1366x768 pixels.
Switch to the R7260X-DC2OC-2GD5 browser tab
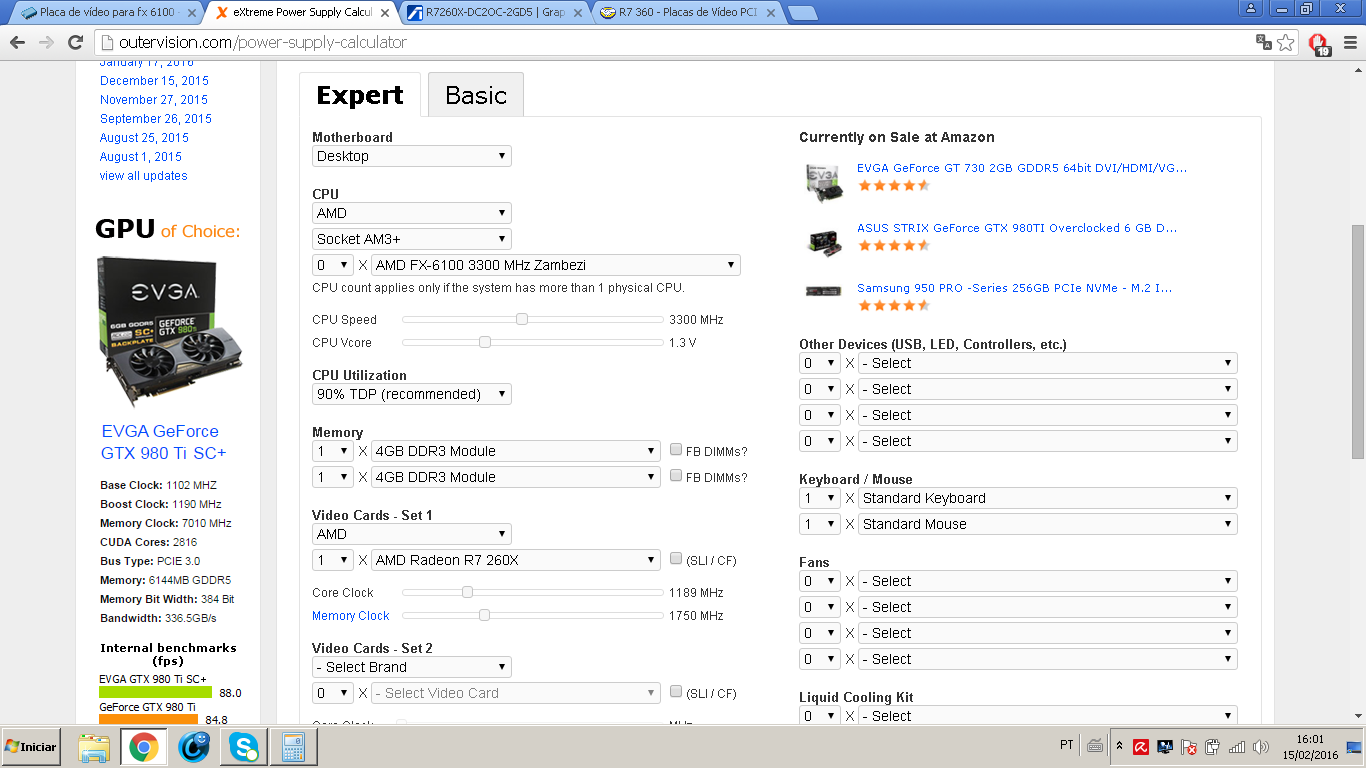pyautogui.click(x=494, y=13)
